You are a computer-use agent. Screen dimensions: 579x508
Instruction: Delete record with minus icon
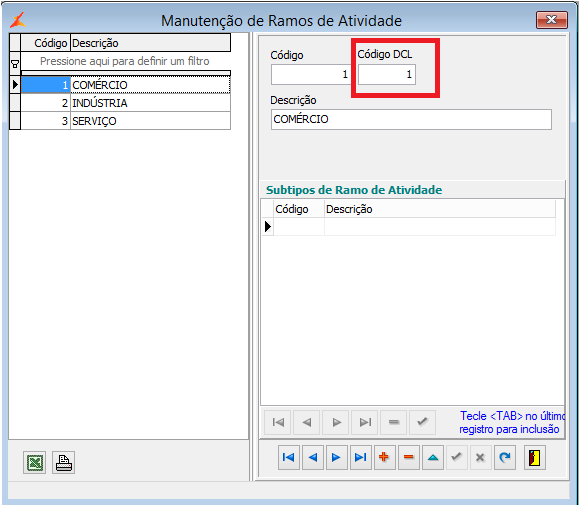click(x=408, y=457)
